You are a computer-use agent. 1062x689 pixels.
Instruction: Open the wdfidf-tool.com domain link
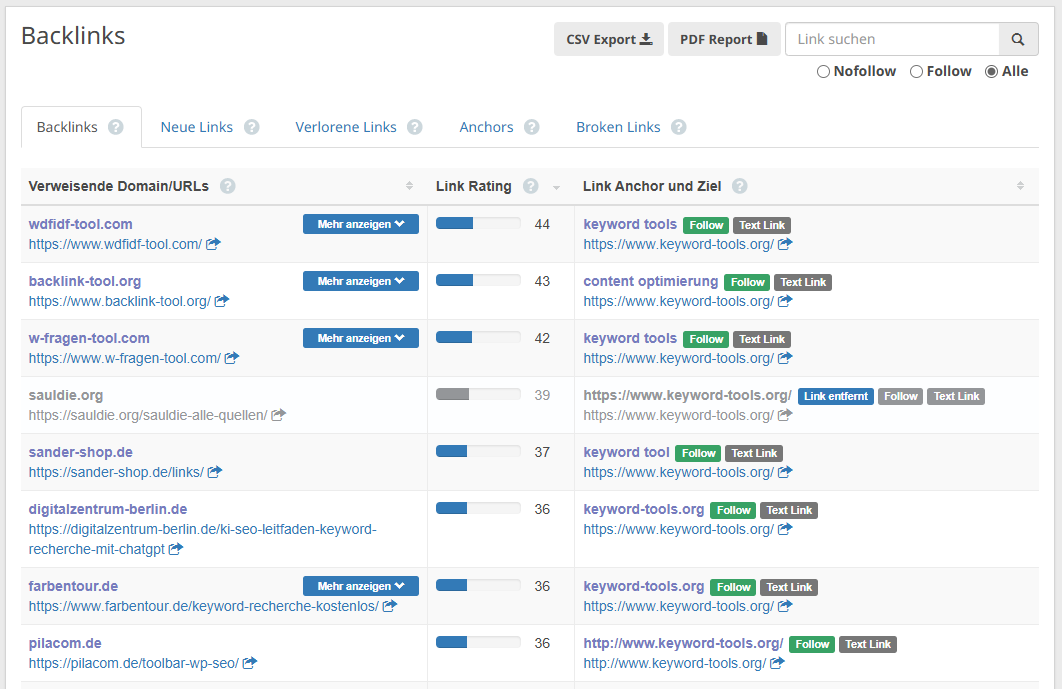81,224
